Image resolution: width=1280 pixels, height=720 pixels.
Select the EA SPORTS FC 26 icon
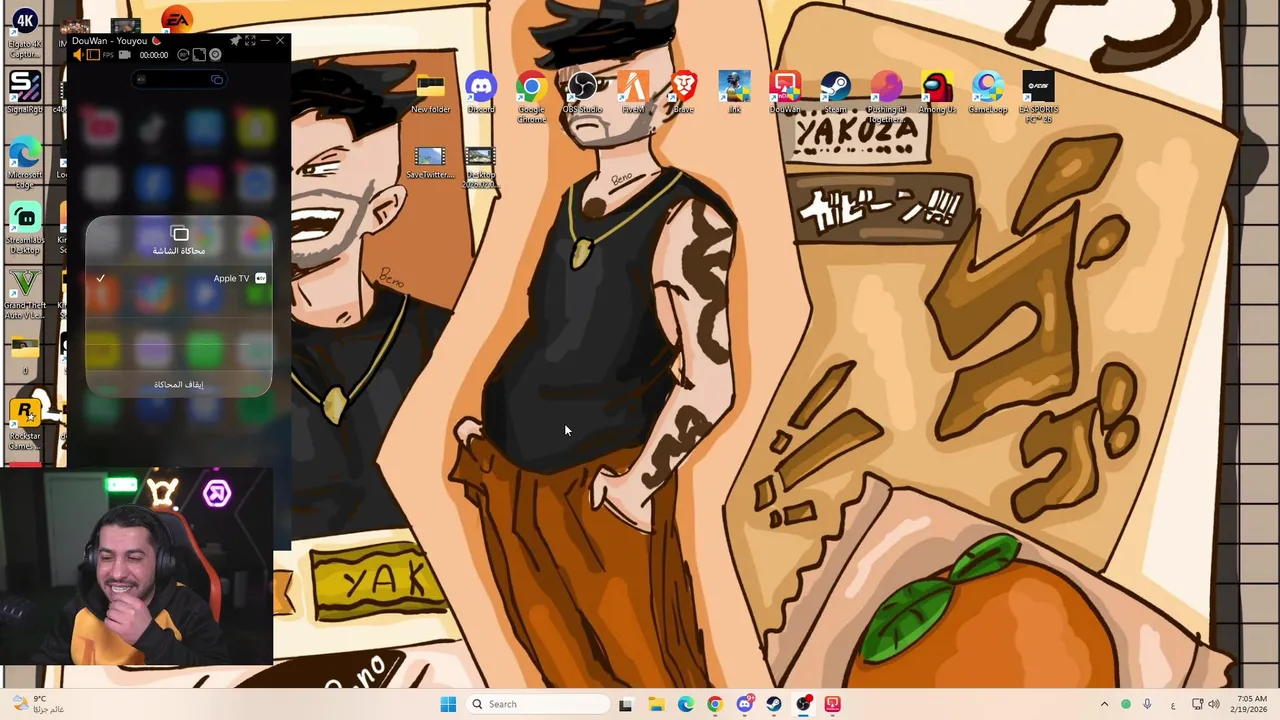click(x=1038, y=96)
